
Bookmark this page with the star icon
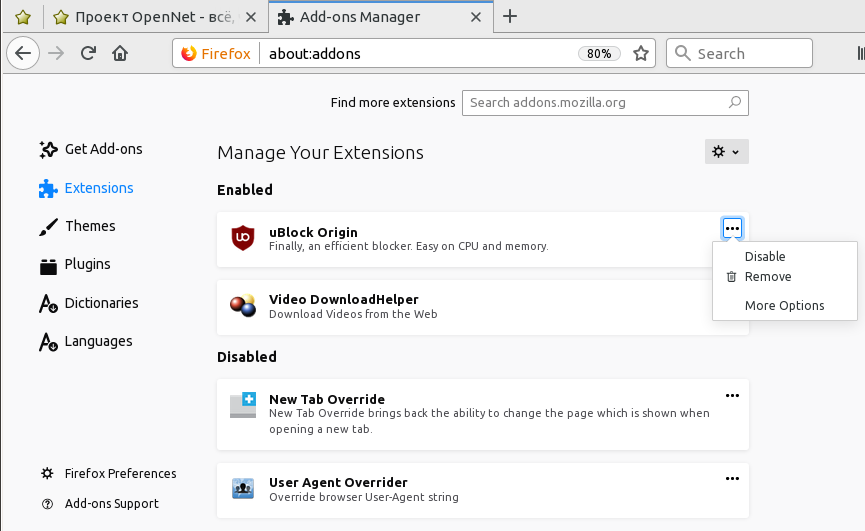(641, 54)
